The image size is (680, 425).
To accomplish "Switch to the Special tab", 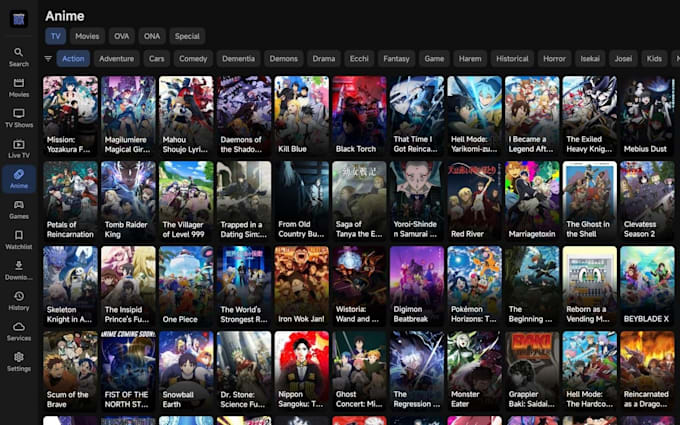I will coord(187,36).
